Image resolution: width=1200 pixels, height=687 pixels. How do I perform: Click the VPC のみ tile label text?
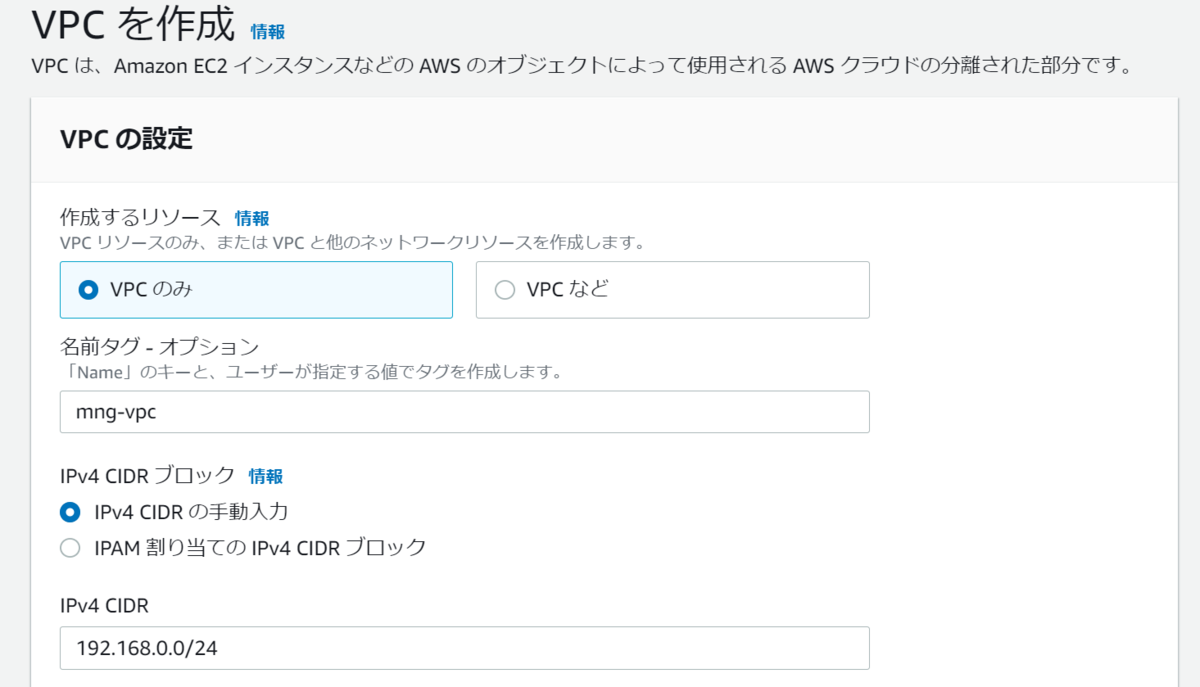coord(151,290)
